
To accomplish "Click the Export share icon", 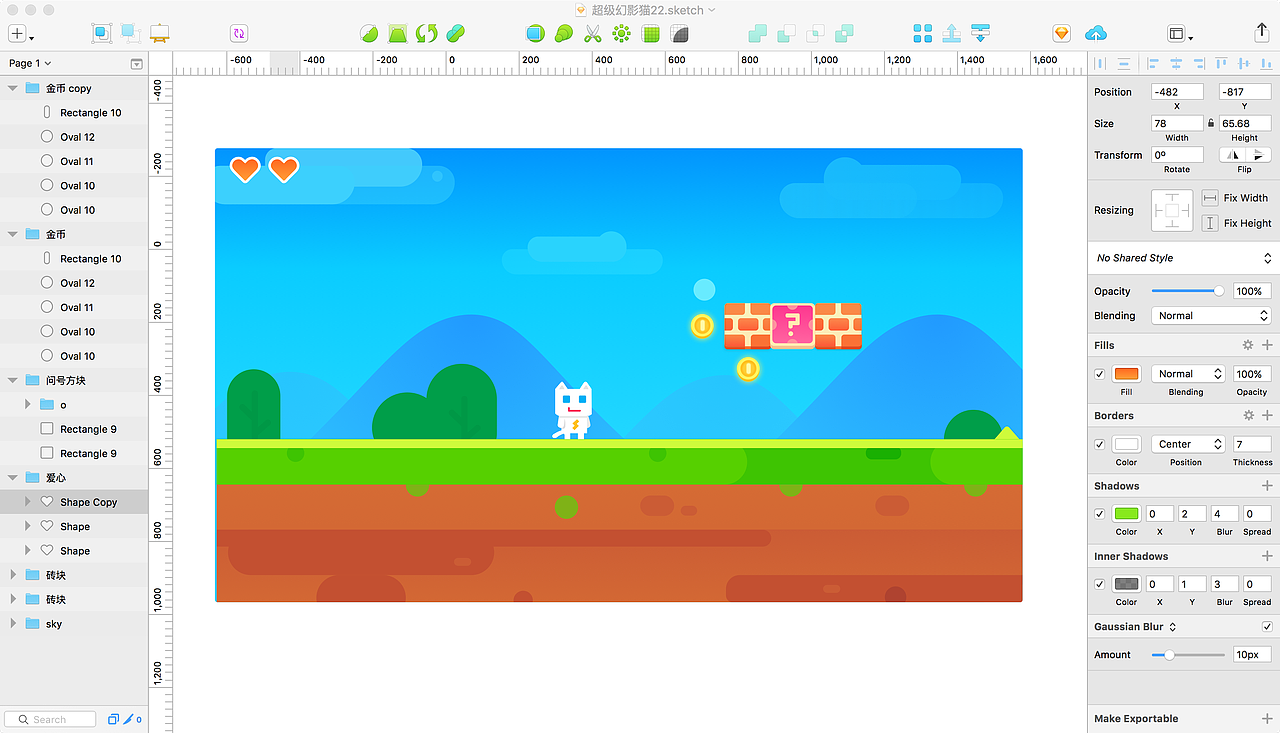I will [x=1262, y=33].
